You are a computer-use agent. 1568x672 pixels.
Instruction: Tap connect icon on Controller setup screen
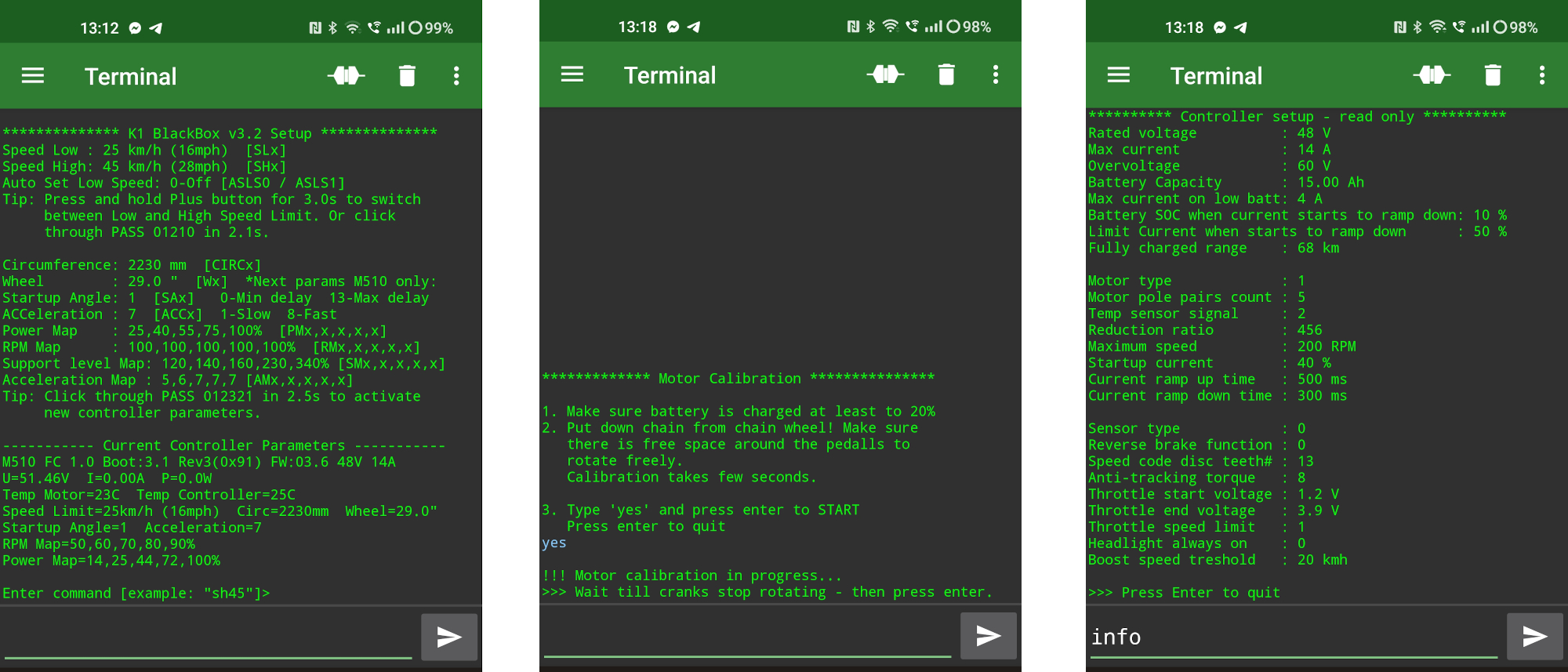pos(1432,75)
